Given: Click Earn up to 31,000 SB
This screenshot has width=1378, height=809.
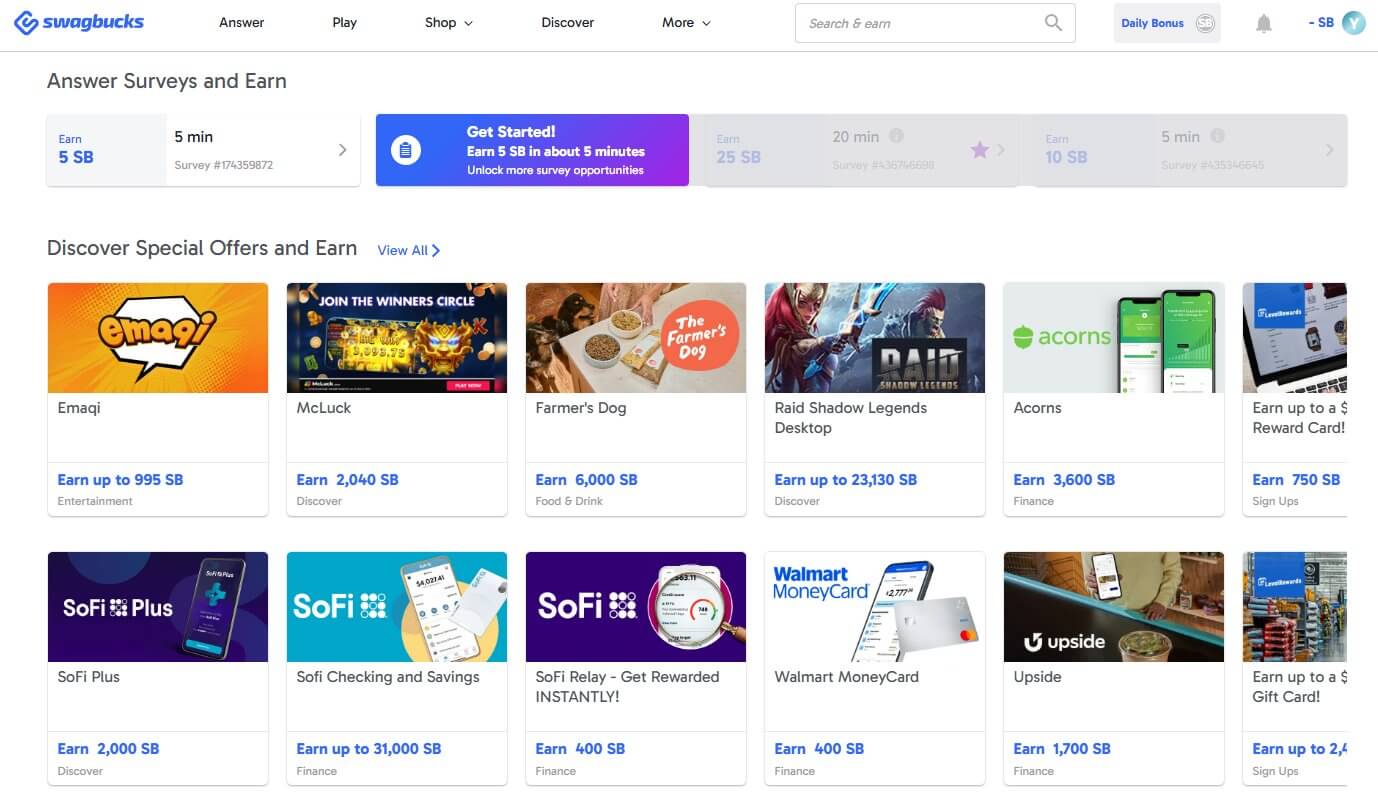Looking at the screenshot, I should pos(369,749).
